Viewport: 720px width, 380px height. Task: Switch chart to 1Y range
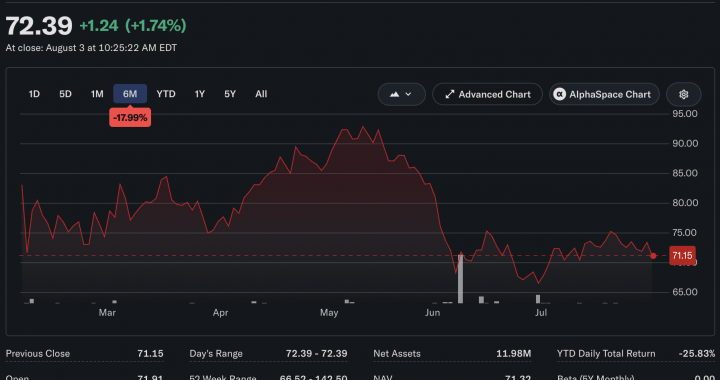(200, 94)
